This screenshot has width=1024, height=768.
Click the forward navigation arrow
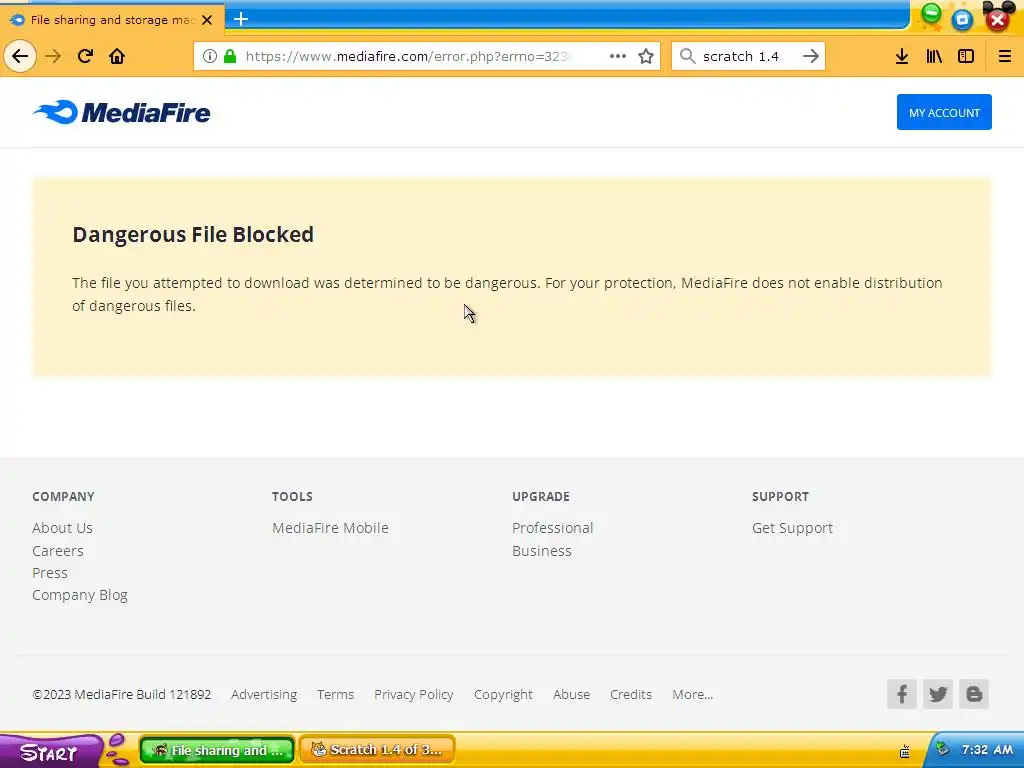[x=53, y=56]
